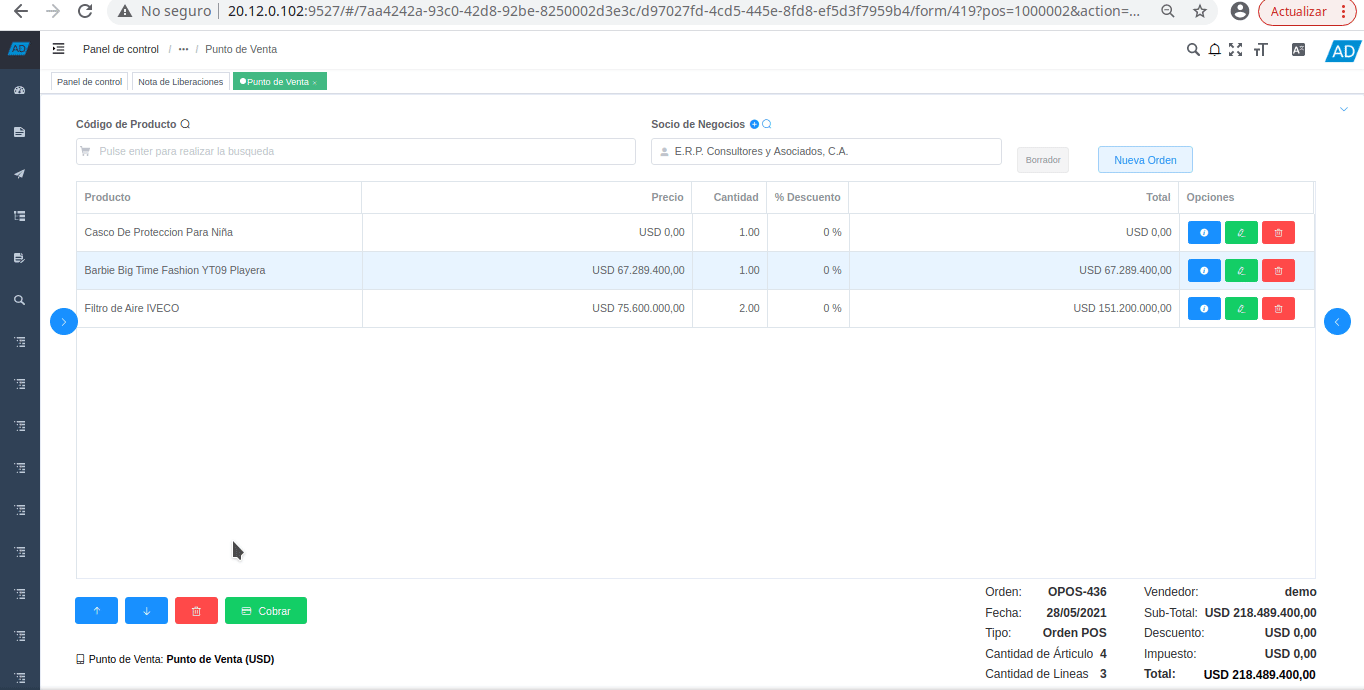
Task: Toggle fullscreen icon in the top bar
Action: tap(1235, 49)
